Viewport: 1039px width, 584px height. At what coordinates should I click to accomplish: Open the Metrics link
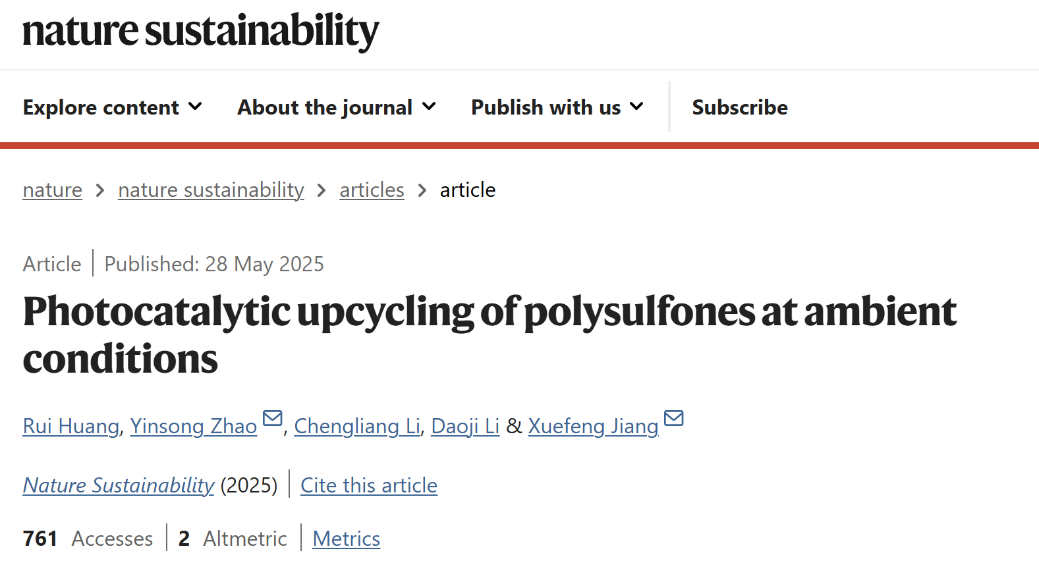tap(346, 538)
